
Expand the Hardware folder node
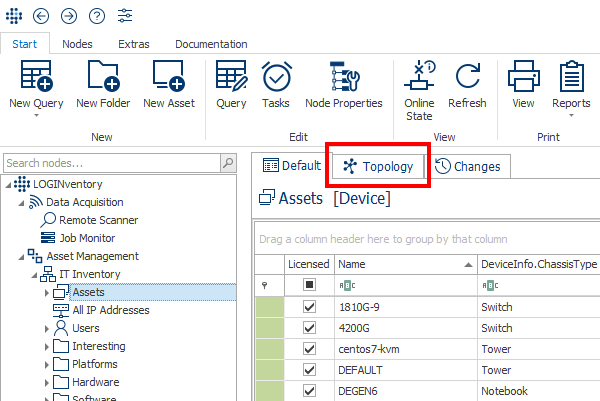(x=47, y=383)
